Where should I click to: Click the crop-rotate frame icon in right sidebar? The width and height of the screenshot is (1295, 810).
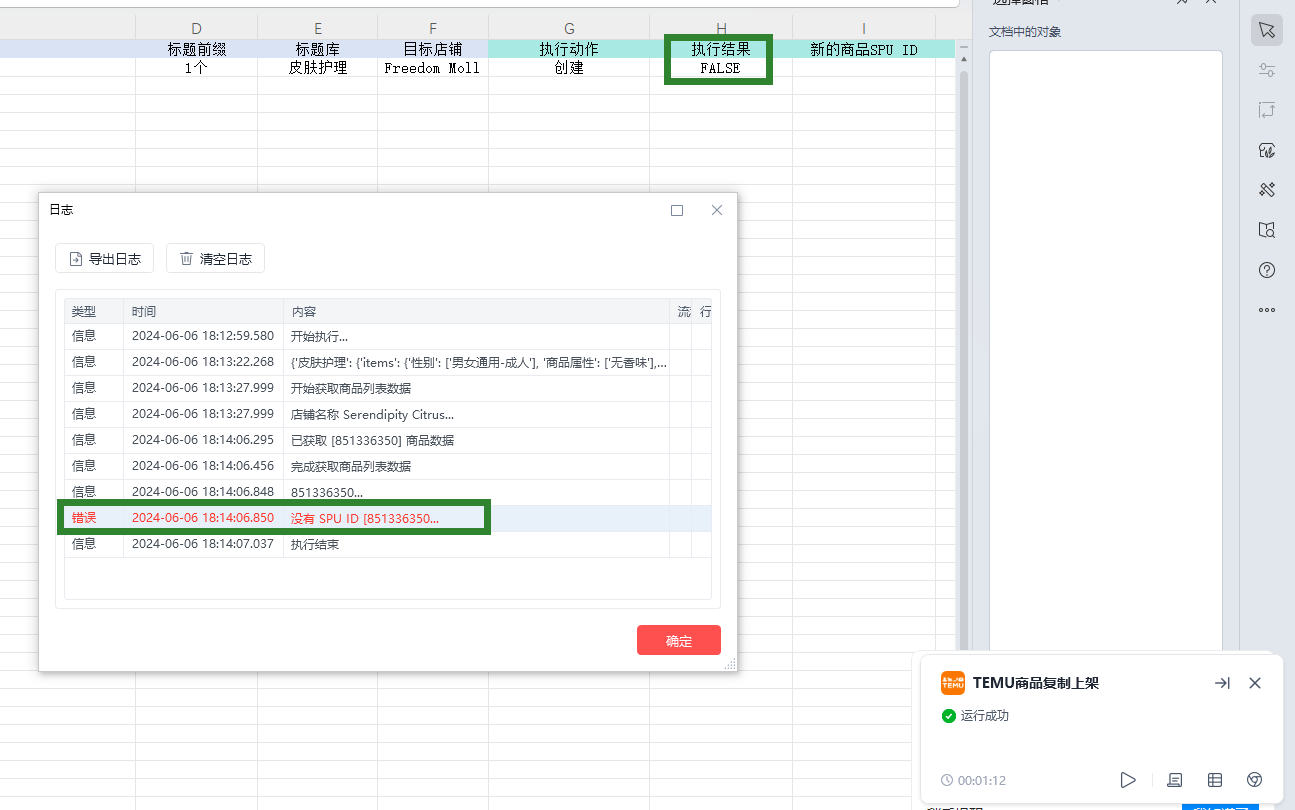tap(1267, 110)
